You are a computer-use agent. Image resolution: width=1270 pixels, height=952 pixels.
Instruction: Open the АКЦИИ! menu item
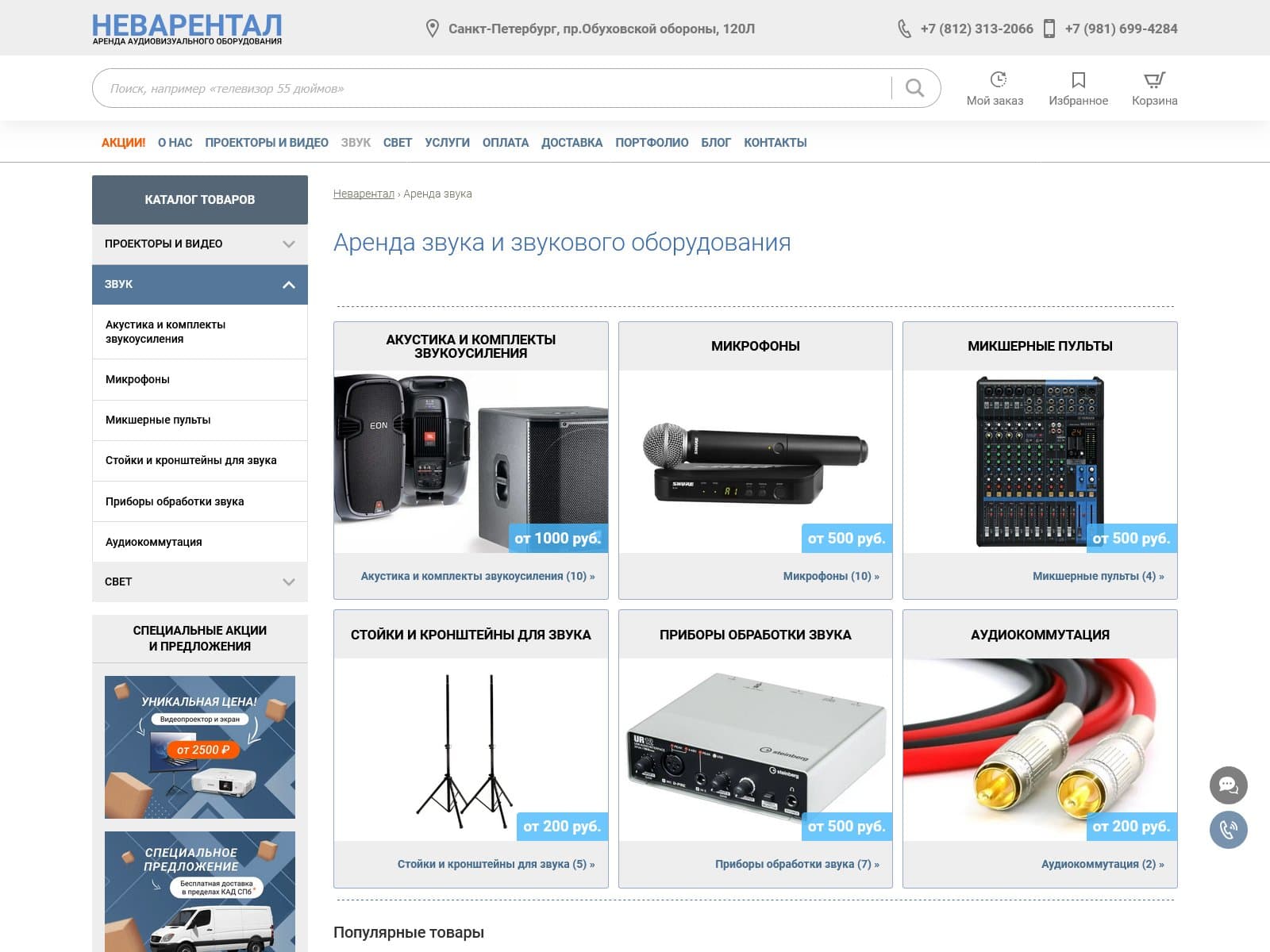(x=123, y=143)
